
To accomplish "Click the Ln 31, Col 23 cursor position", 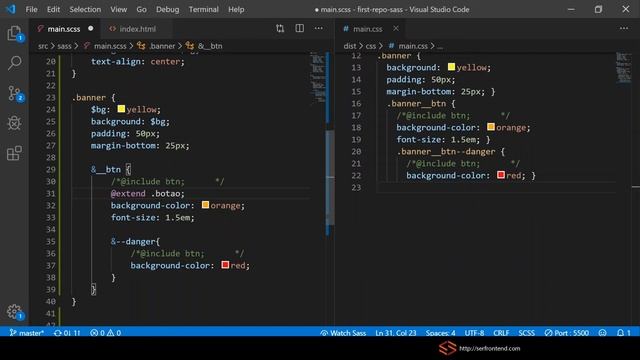I will click(x=396, y=333).
